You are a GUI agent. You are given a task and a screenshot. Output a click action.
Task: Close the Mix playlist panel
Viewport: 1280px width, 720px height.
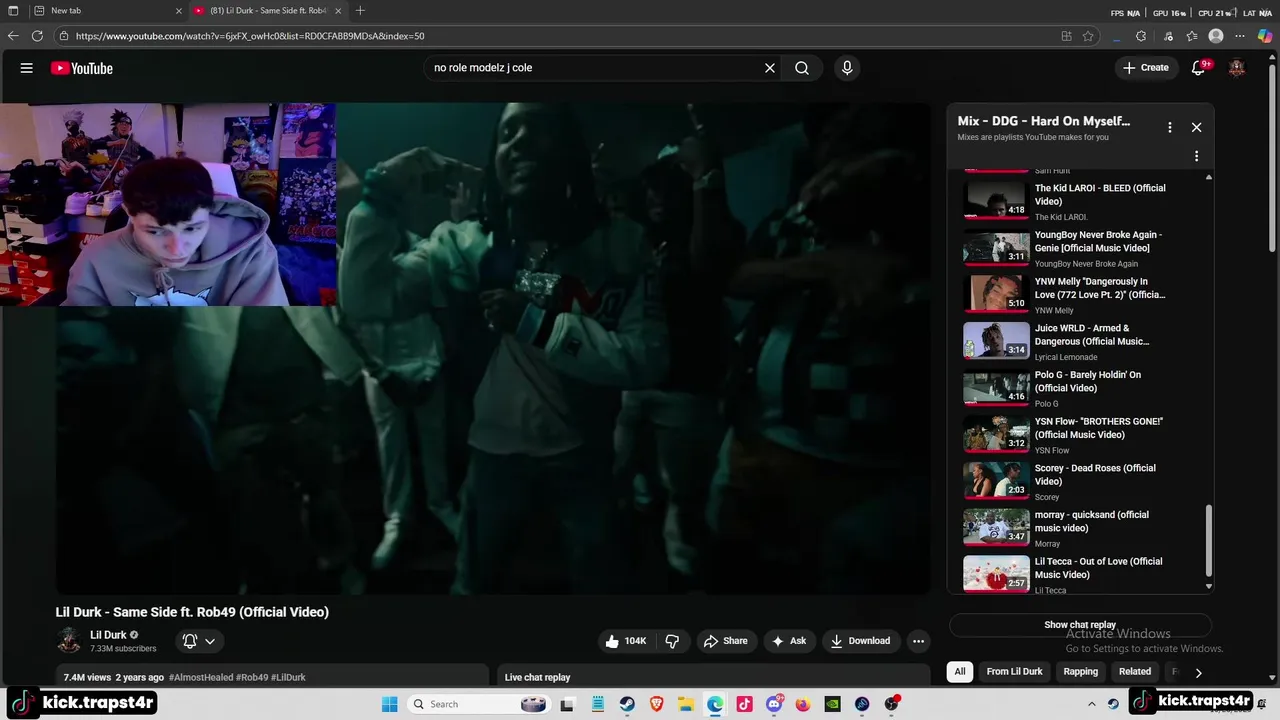1196,127
